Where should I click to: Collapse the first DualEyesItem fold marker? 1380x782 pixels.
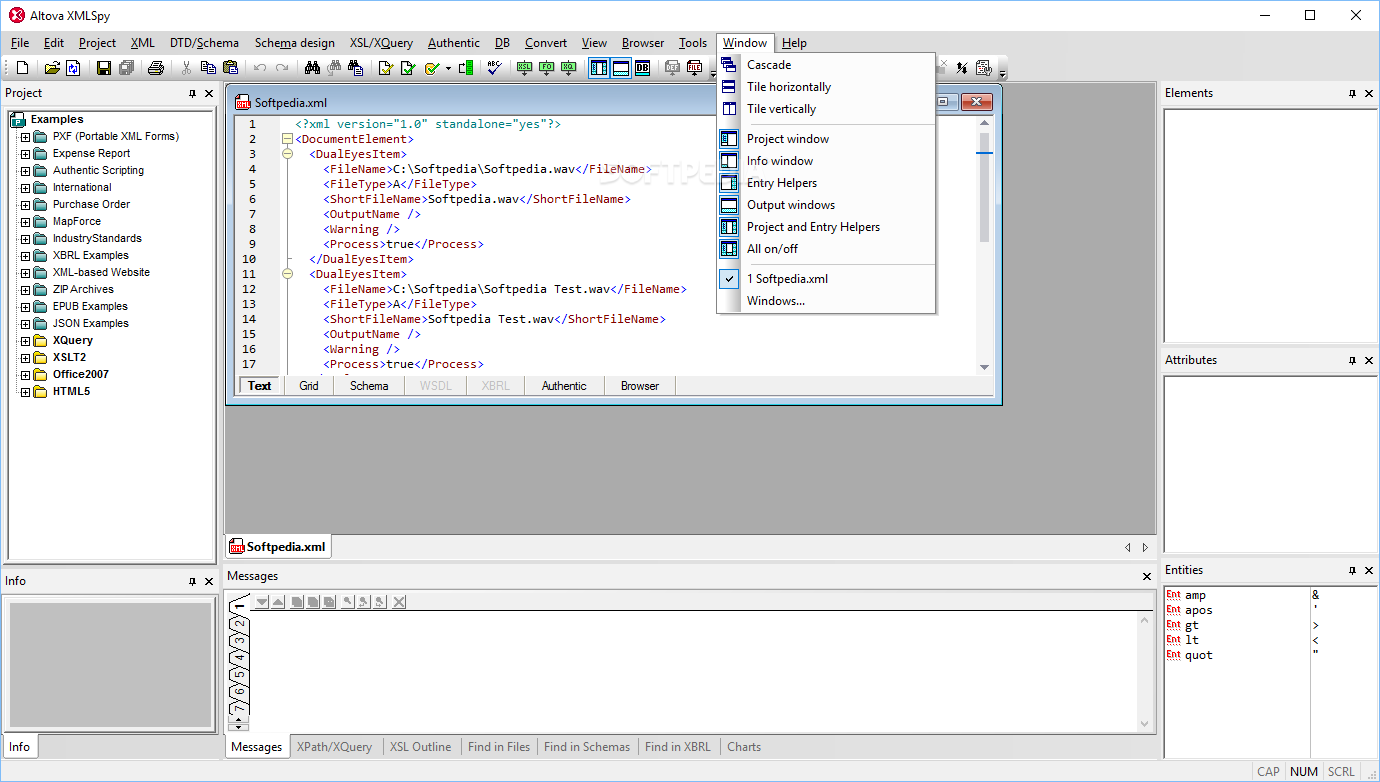click(x=288, y=154)
